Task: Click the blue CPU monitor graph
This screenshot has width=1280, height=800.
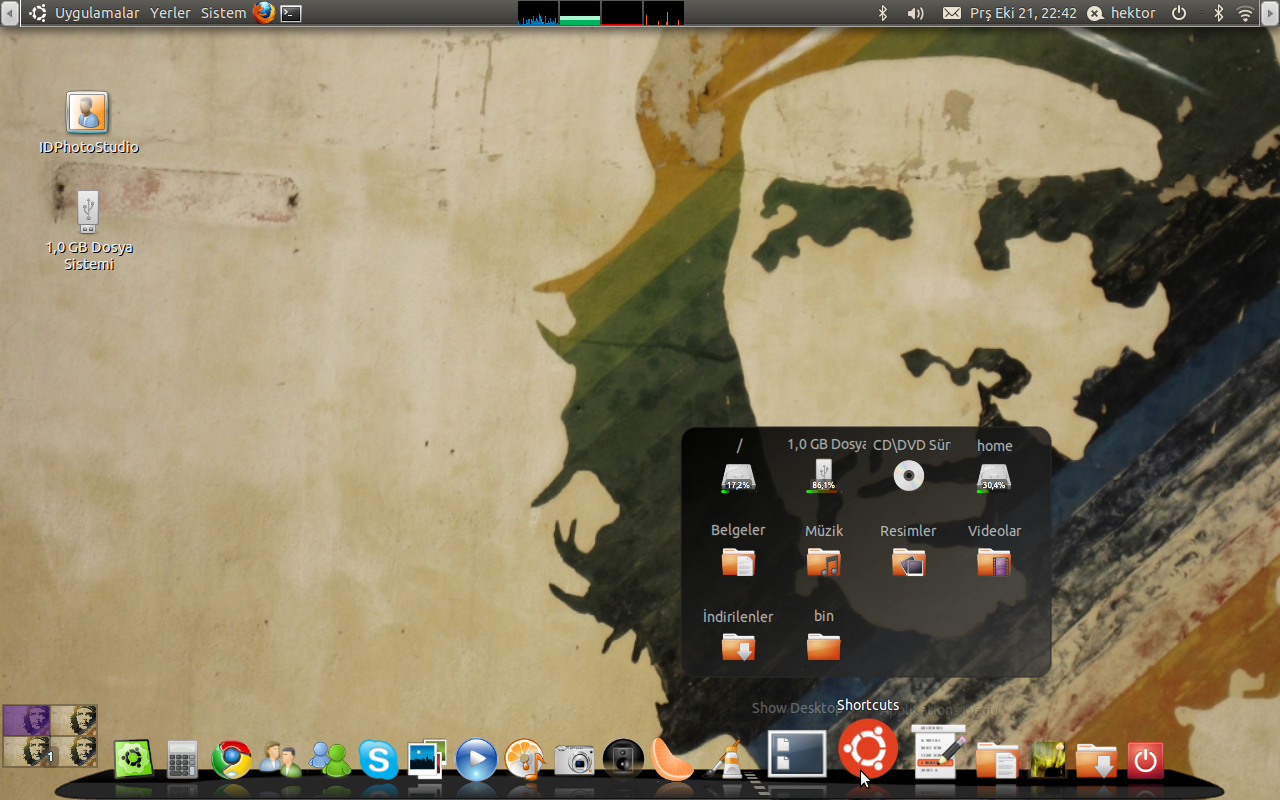Action: (x=538, y=13)
